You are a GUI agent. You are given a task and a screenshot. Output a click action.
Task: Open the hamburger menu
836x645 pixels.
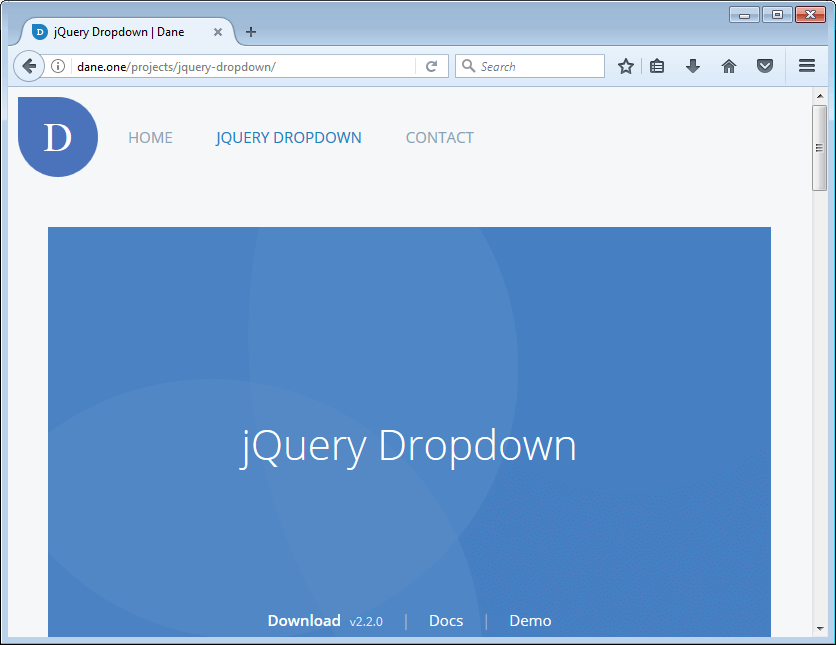pos(807,66)
